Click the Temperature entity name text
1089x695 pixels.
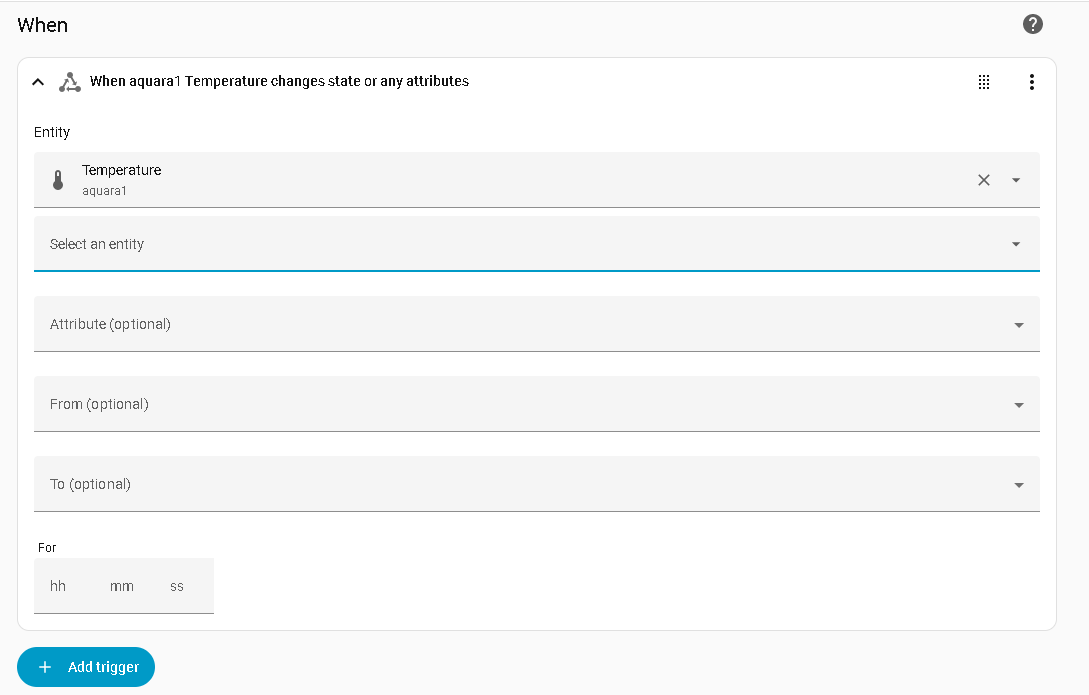click(122, 170)
